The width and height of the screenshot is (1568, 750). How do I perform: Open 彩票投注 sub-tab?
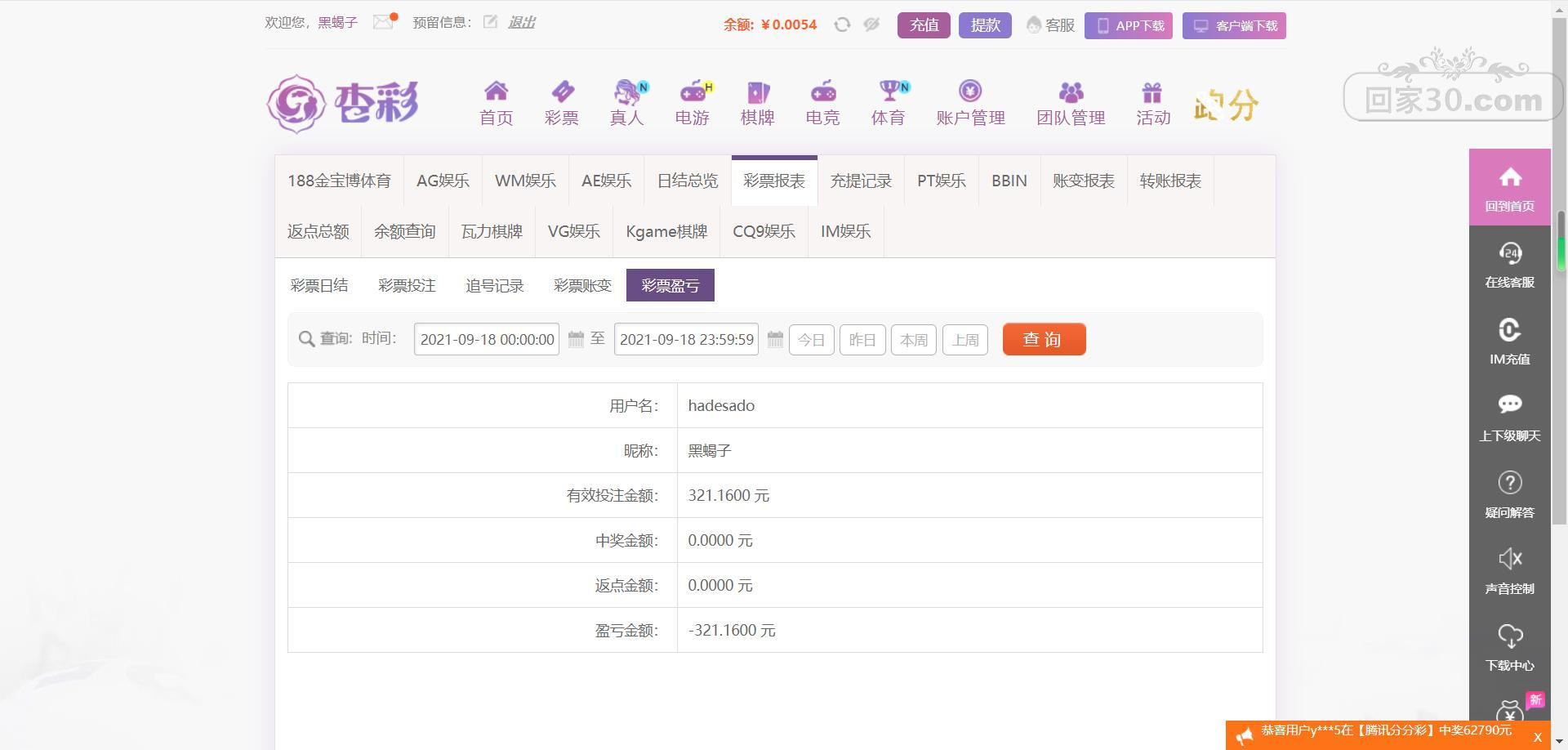[407, 285]
